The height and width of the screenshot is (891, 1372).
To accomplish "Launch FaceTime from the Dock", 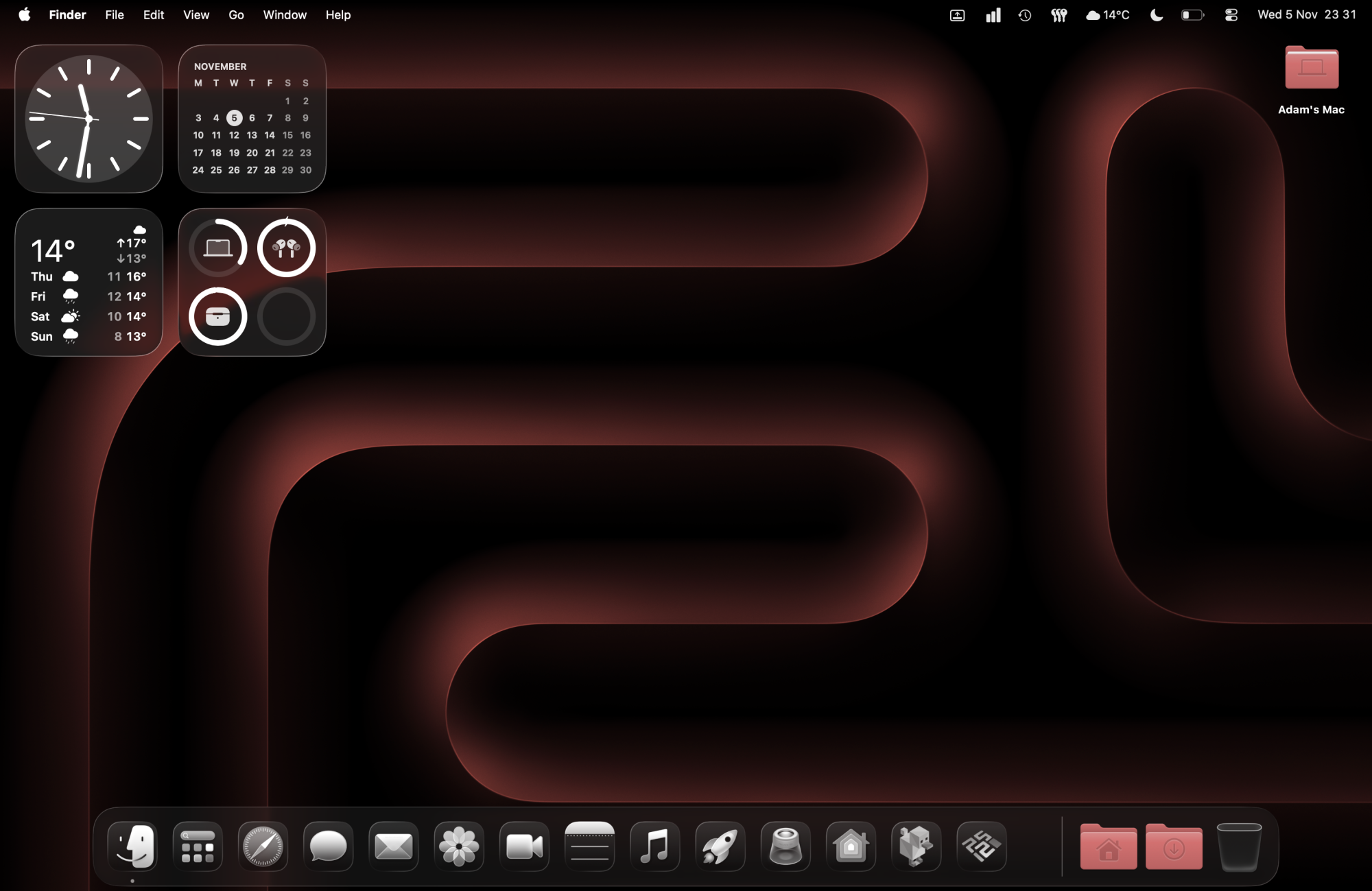I will tap(524, 846).
